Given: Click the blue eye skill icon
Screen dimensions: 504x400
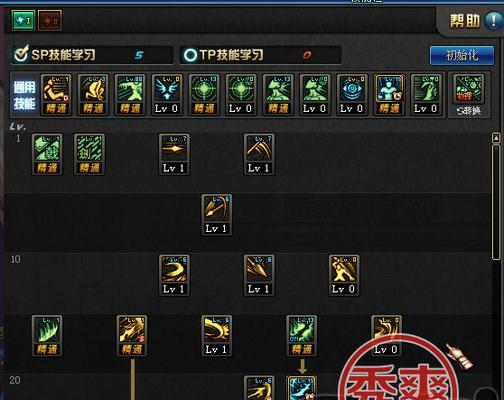Looking at the screenshot, I should 352,95.
